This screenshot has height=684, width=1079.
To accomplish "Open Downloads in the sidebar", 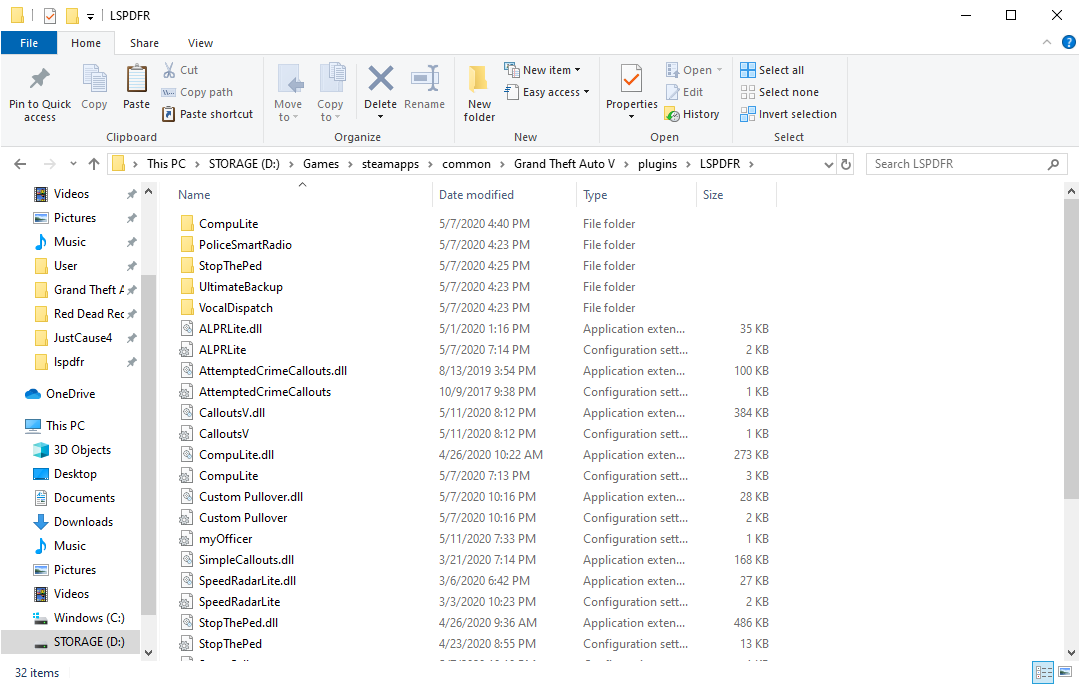I will pos(83,522).
